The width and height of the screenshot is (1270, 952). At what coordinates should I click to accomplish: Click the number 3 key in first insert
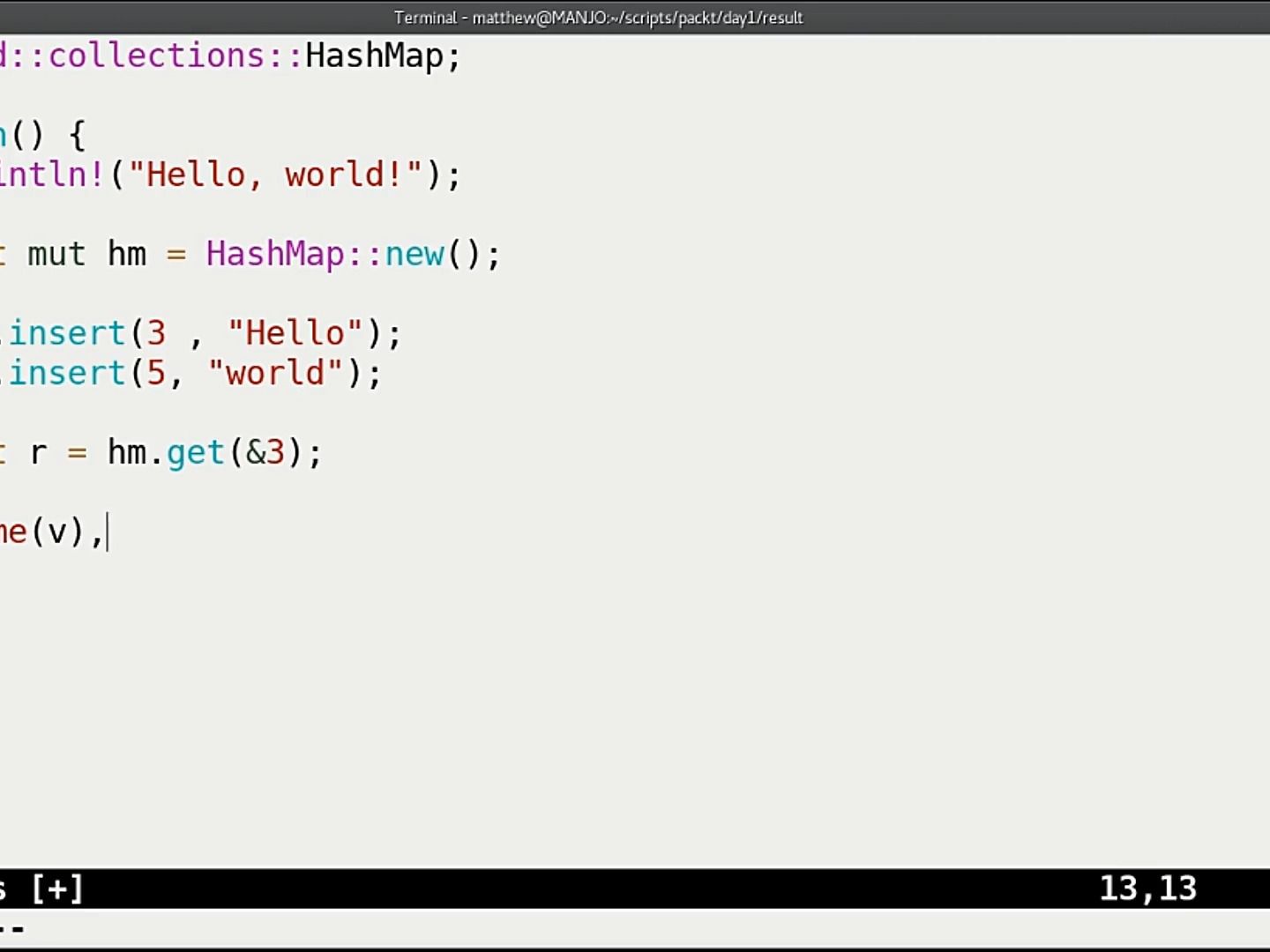(x=156, y=333)
